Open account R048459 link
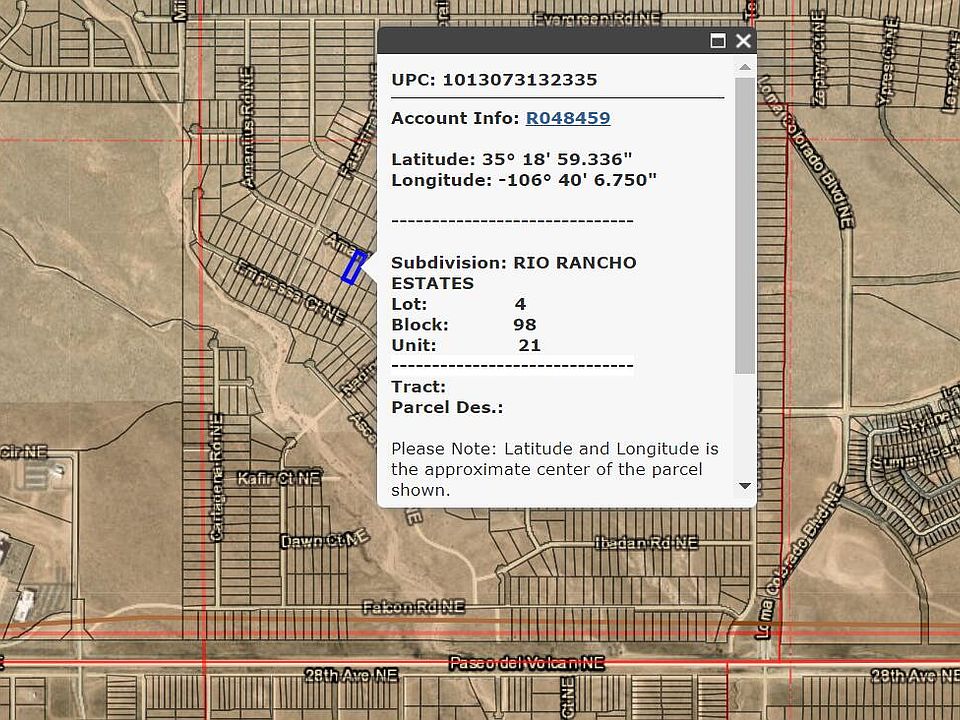This screenshot has width=960, height=720. tap(568, 118)
